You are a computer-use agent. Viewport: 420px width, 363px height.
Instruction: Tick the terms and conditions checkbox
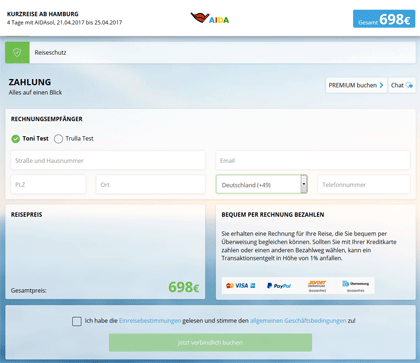pyautogui.click(x=77, y=321)
